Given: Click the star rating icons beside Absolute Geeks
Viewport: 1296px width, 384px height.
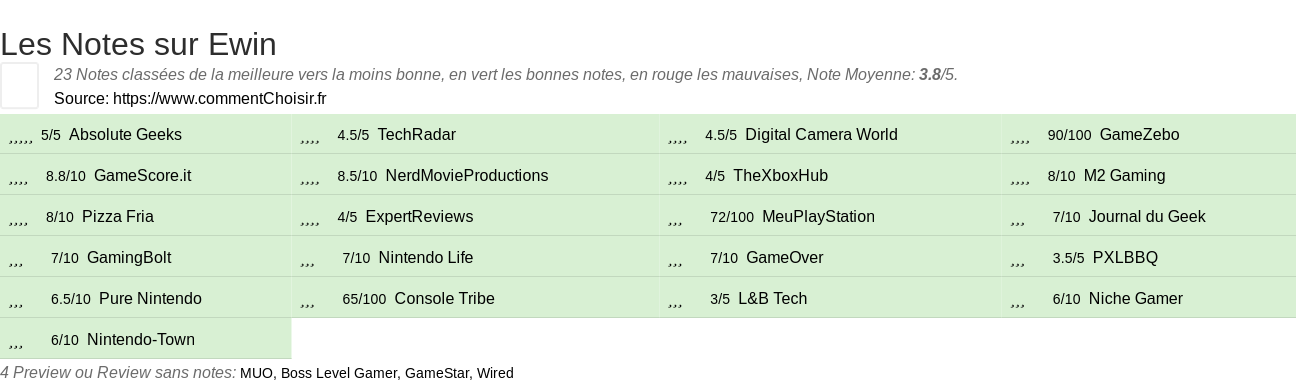Looking at the screenshot, I should click(x=20, y=135).
